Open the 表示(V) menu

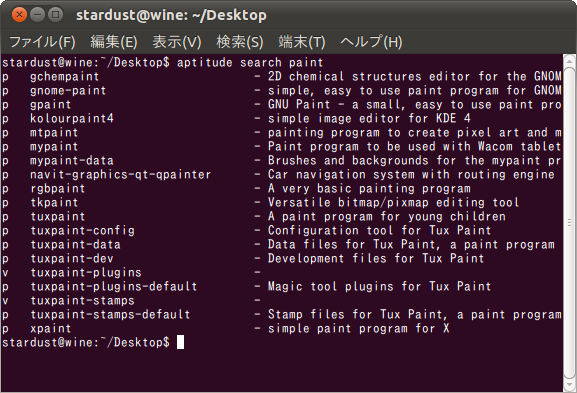177,42
